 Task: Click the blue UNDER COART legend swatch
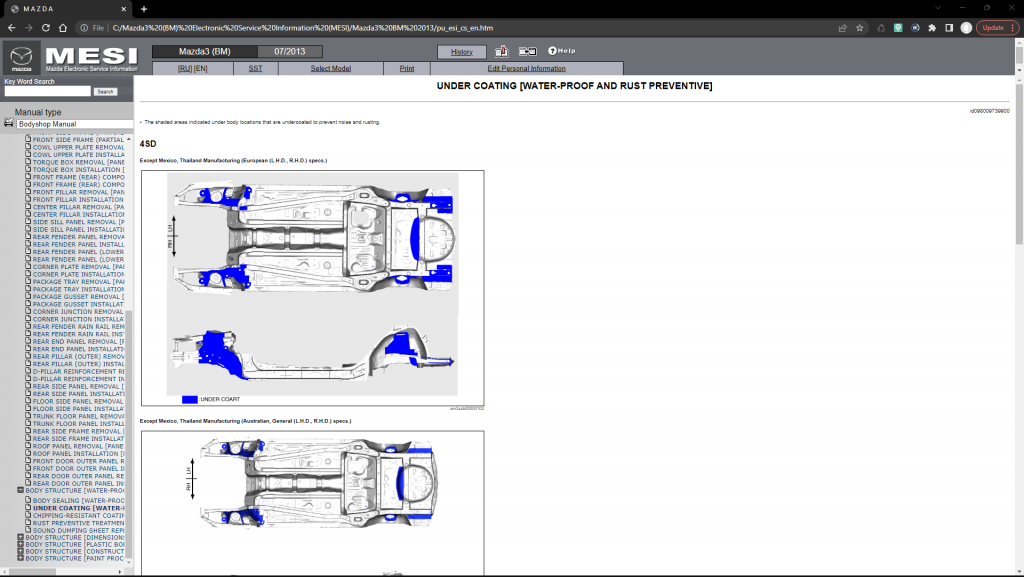pos(190,398)
